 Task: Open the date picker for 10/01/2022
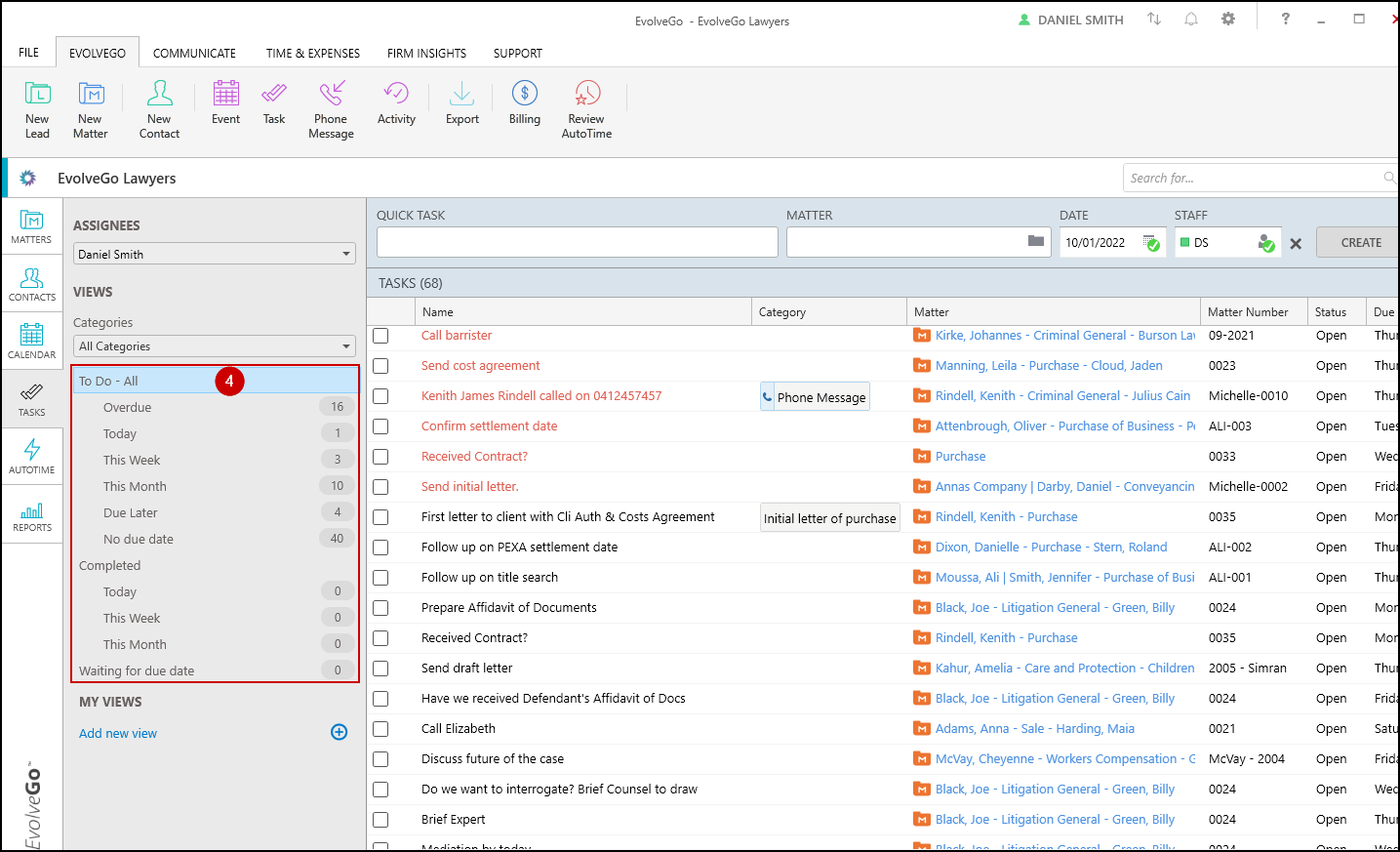click(x=1151, y=243)
